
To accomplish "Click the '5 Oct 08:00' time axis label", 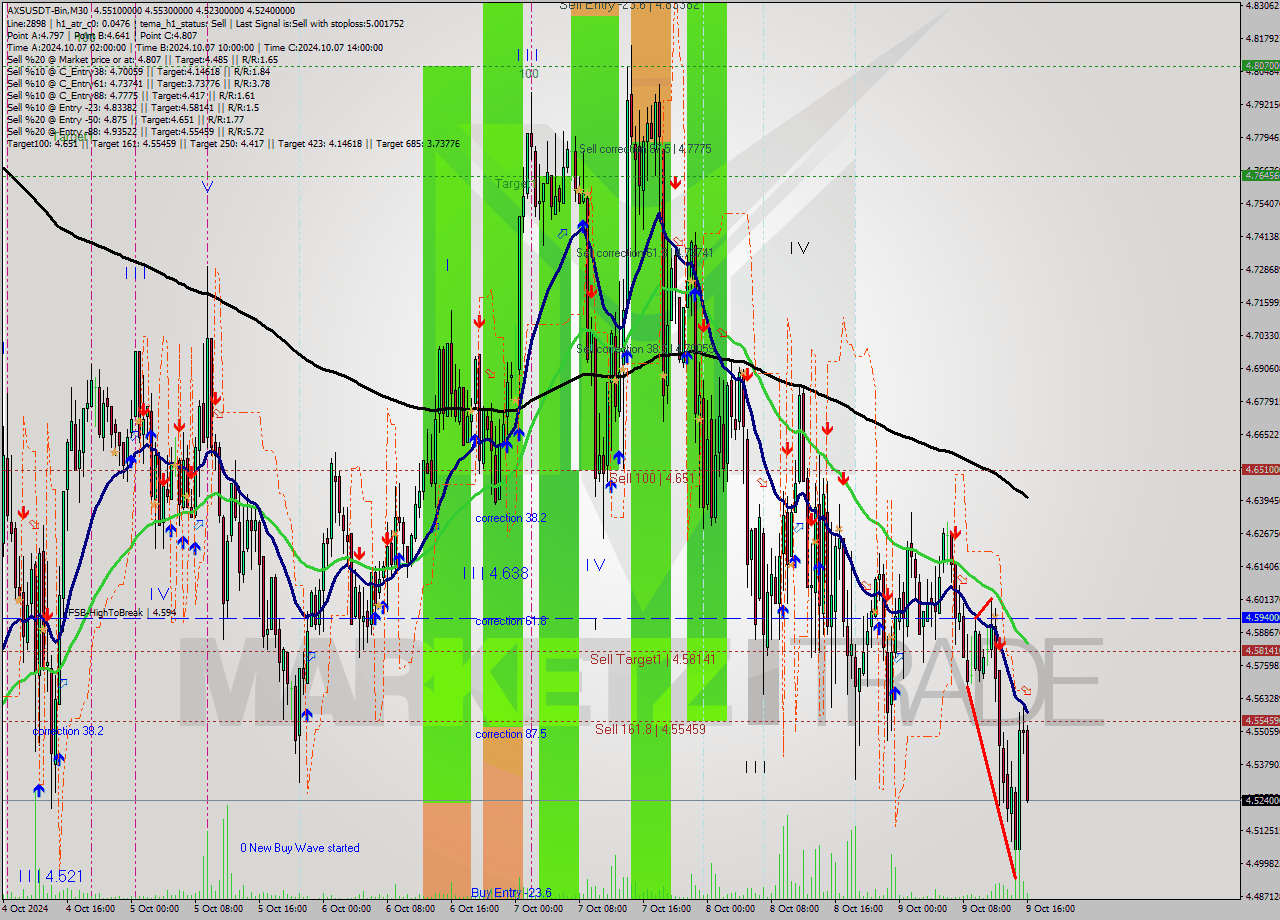I will pyautogui.click(x=218, y=909).
